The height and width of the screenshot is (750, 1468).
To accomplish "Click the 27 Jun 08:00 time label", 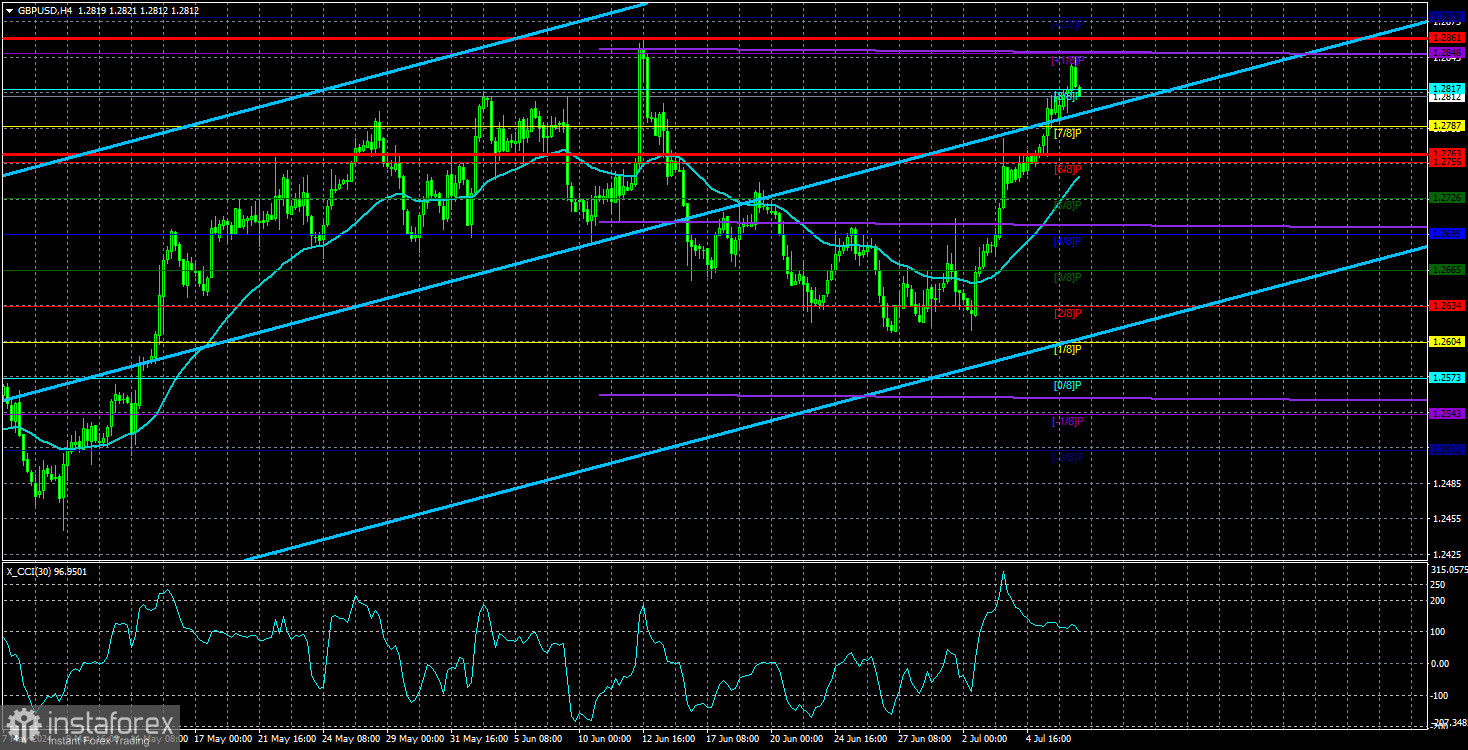I will 925,739.
